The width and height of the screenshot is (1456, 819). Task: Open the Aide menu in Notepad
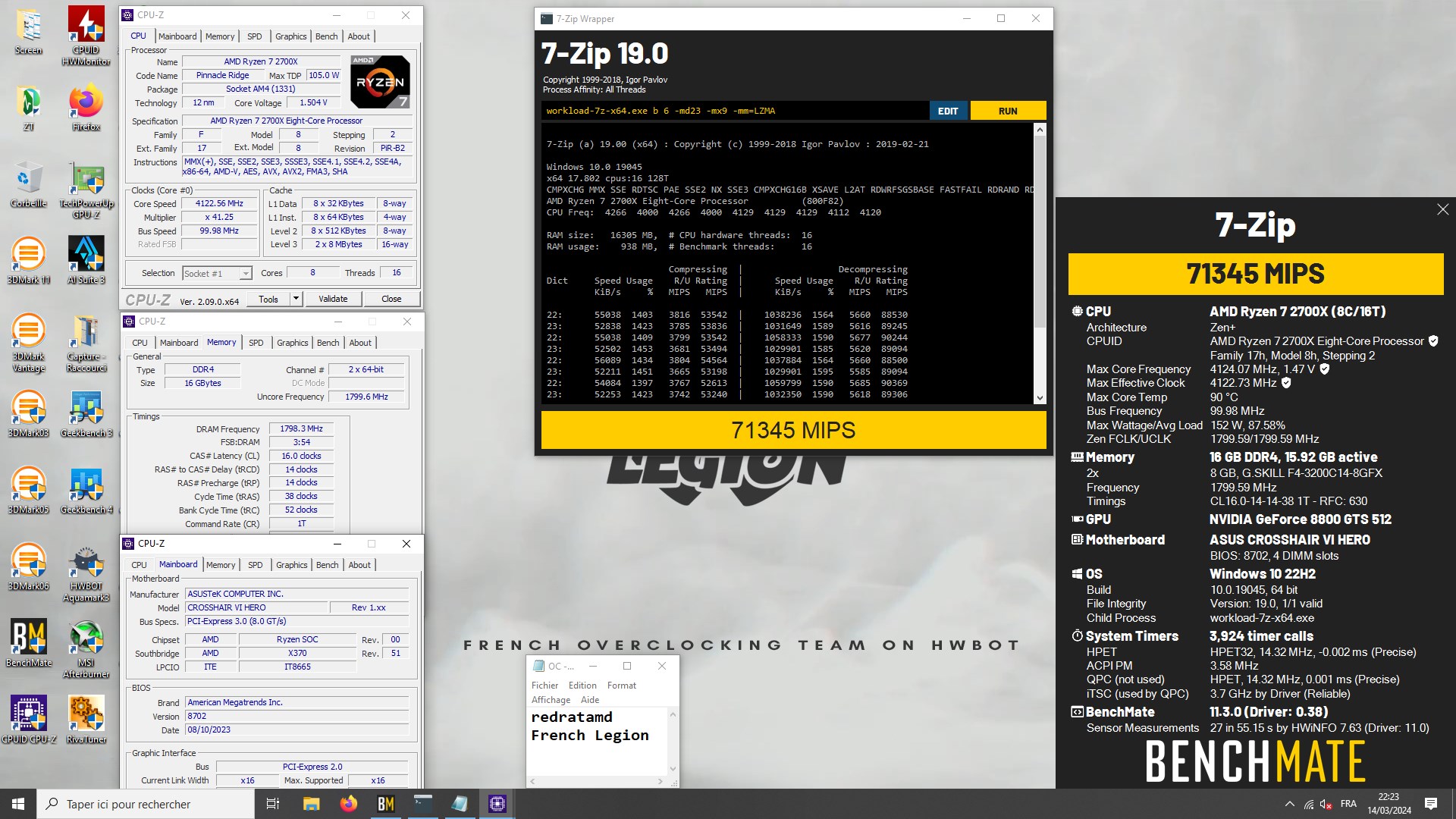click(x=590, y=700)
